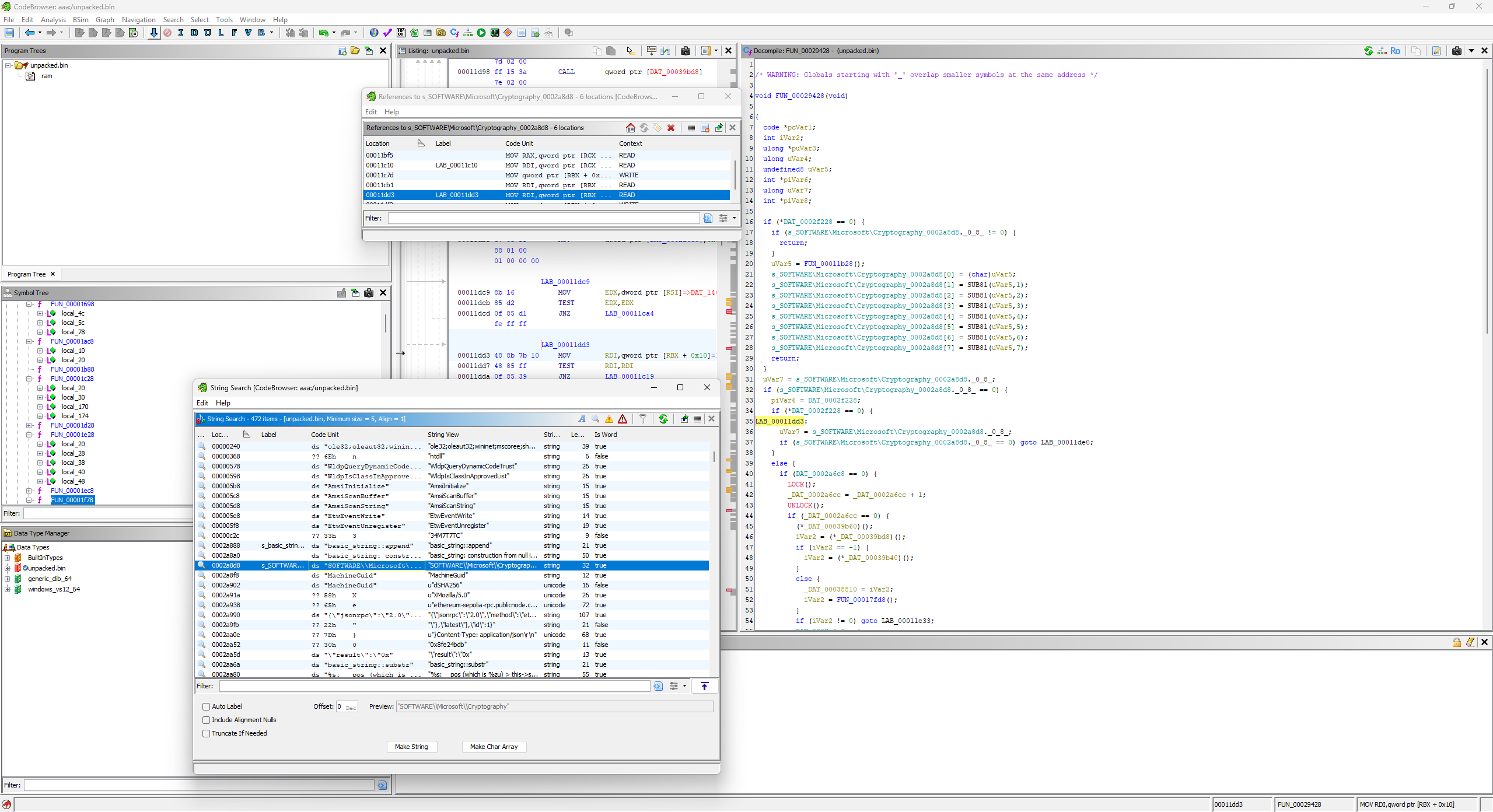Click the purple checkmark icon in toolbar
1493x812 pixels.
click(x=387, y=33)
